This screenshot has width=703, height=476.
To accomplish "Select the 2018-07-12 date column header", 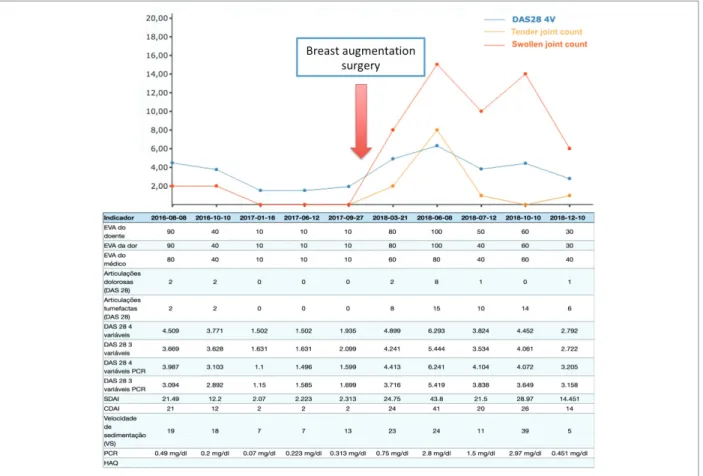I will [479, 218].
